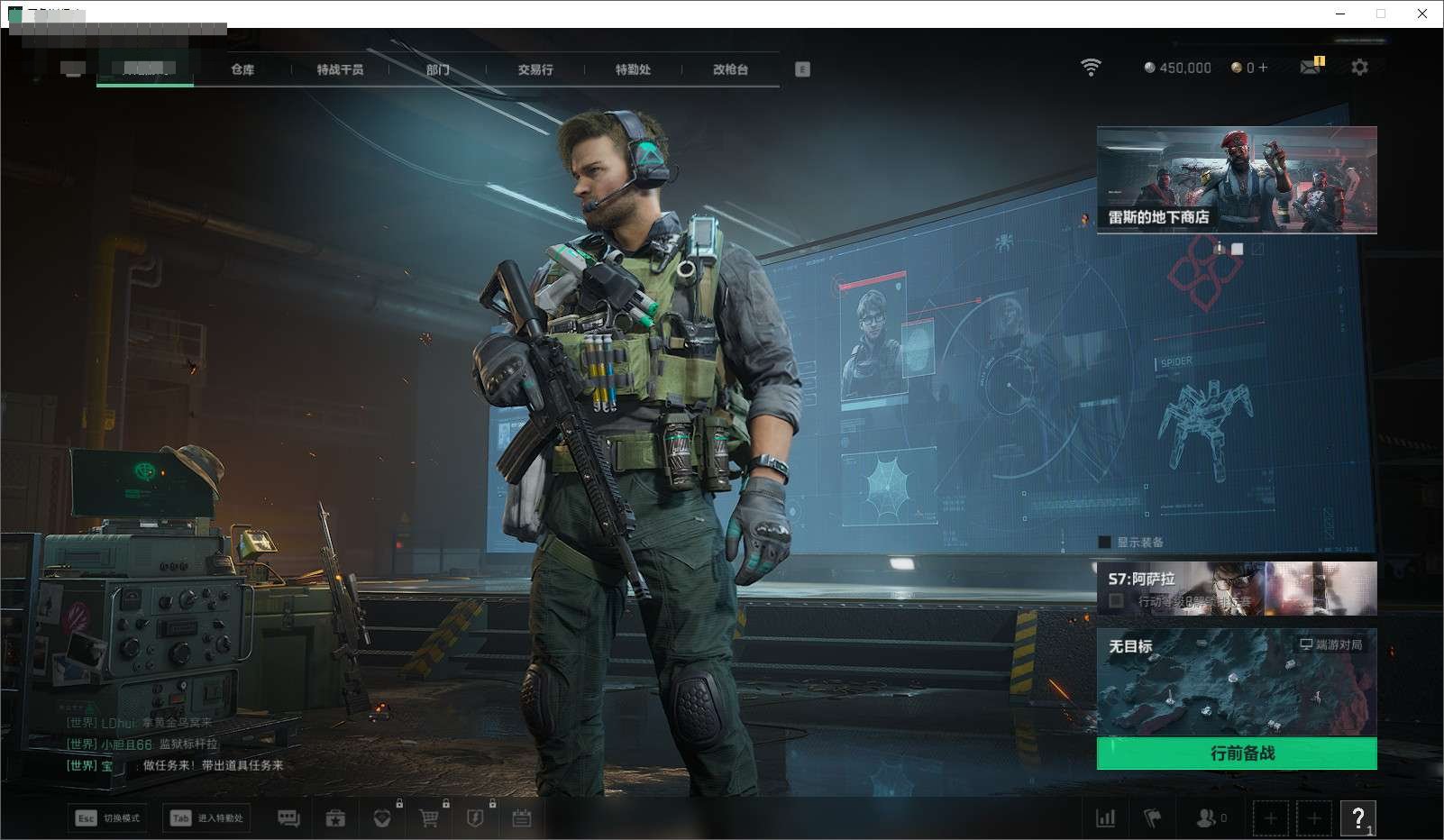The height and width of the screenshot is (840, 1444).
Task: Close the game window
Action: [x=1422, y=14]
